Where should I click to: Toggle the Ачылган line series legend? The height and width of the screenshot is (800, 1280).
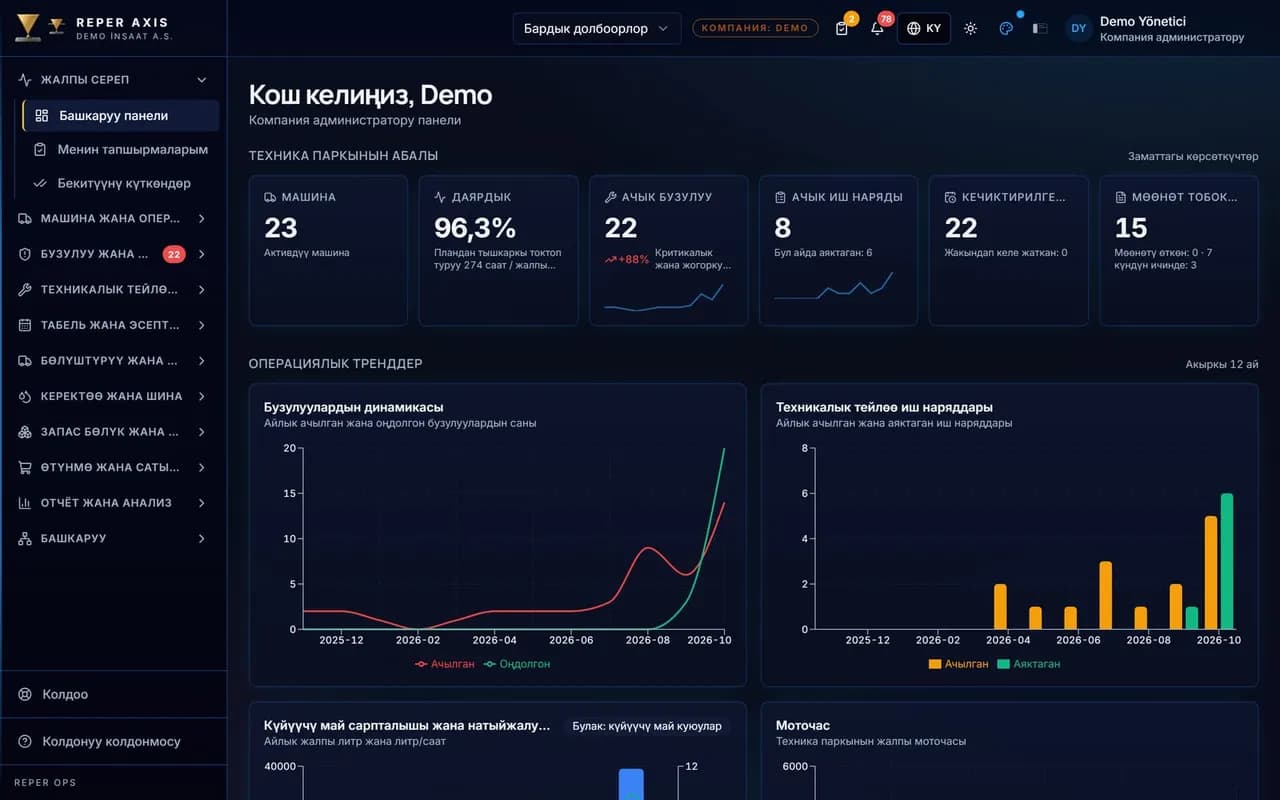[444, 664]
